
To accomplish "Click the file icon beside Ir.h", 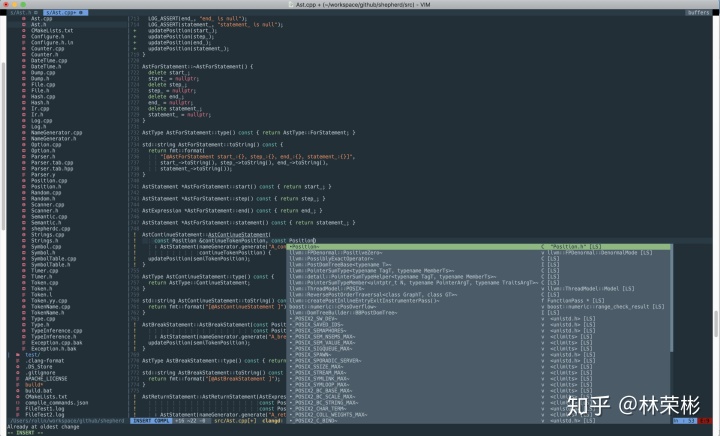I will tap(24, 115).
